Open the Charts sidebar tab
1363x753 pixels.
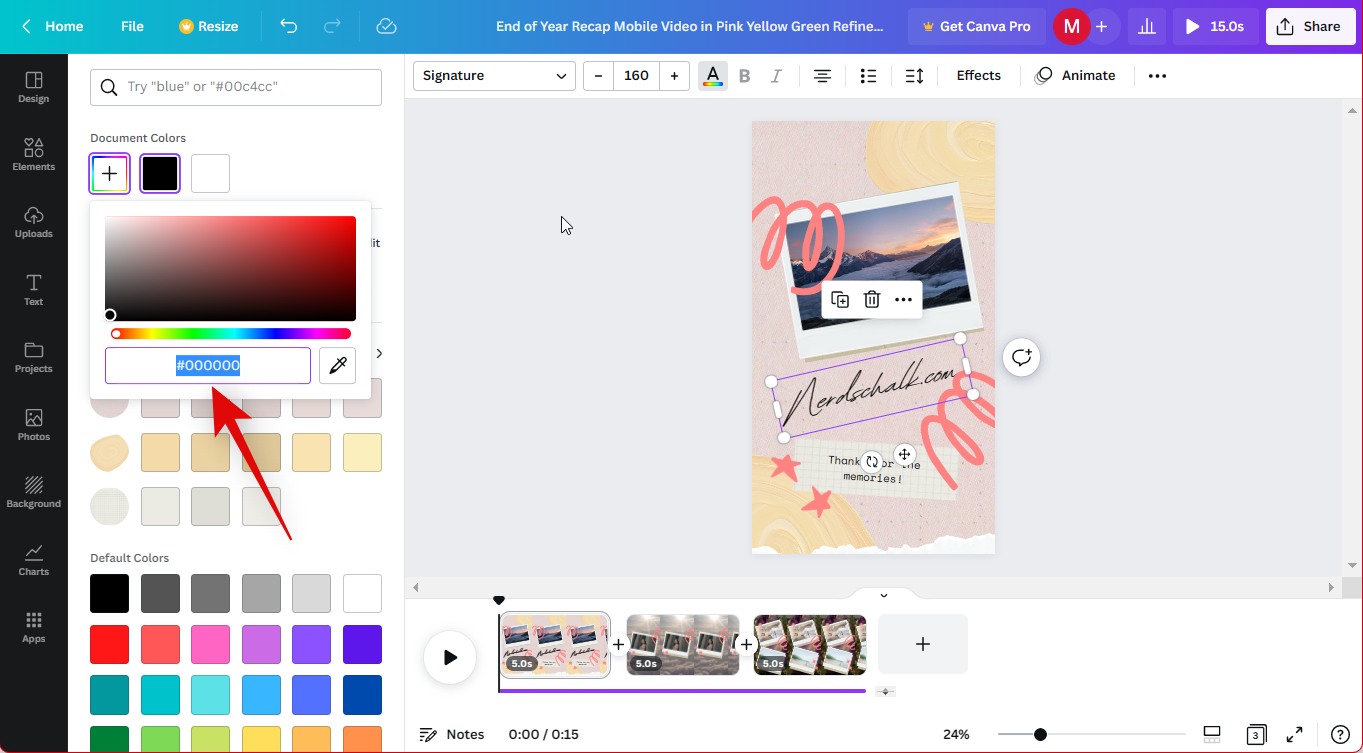[33, 559]
